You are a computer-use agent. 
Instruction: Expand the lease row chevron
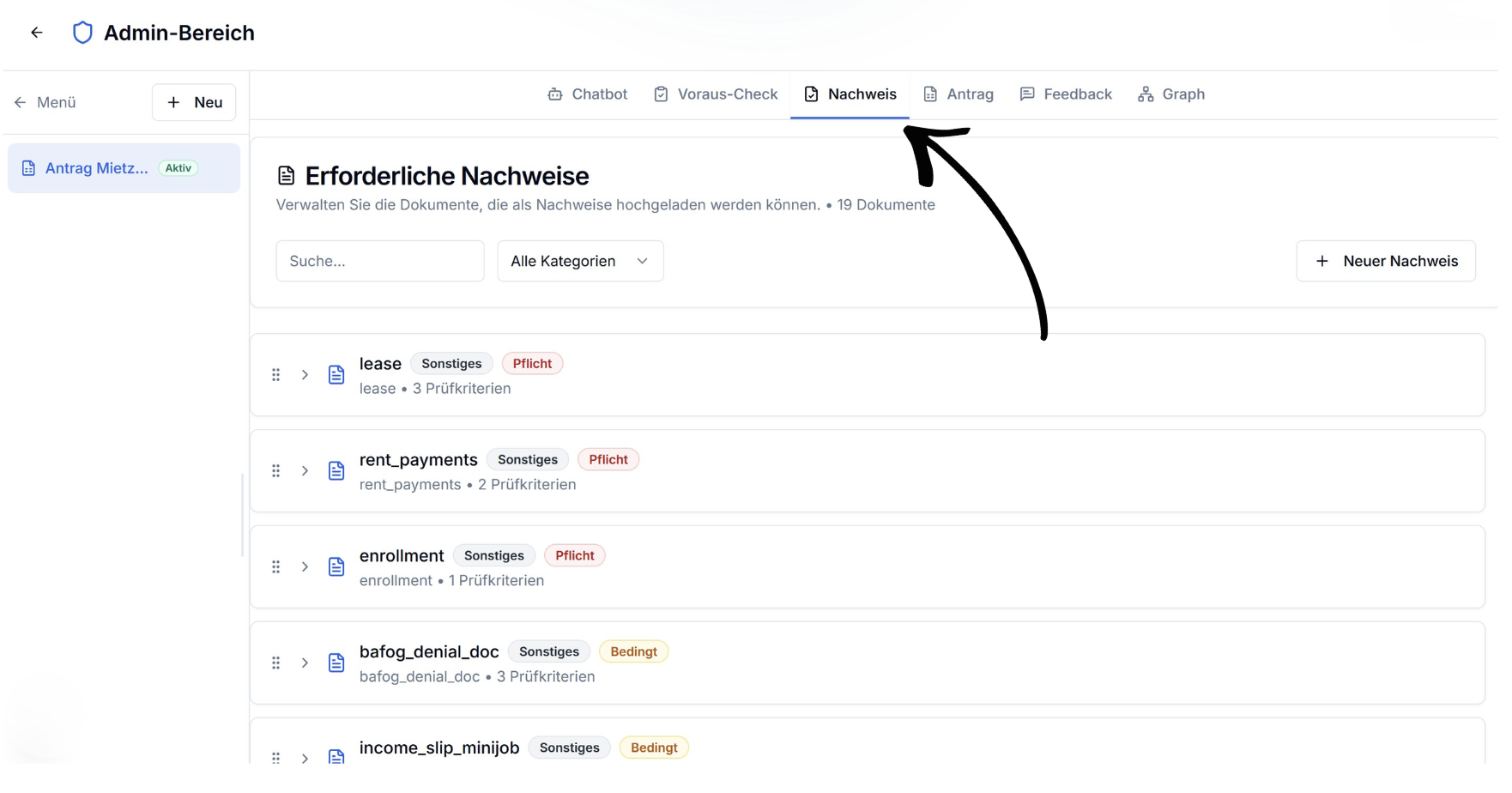coord(305,375)
